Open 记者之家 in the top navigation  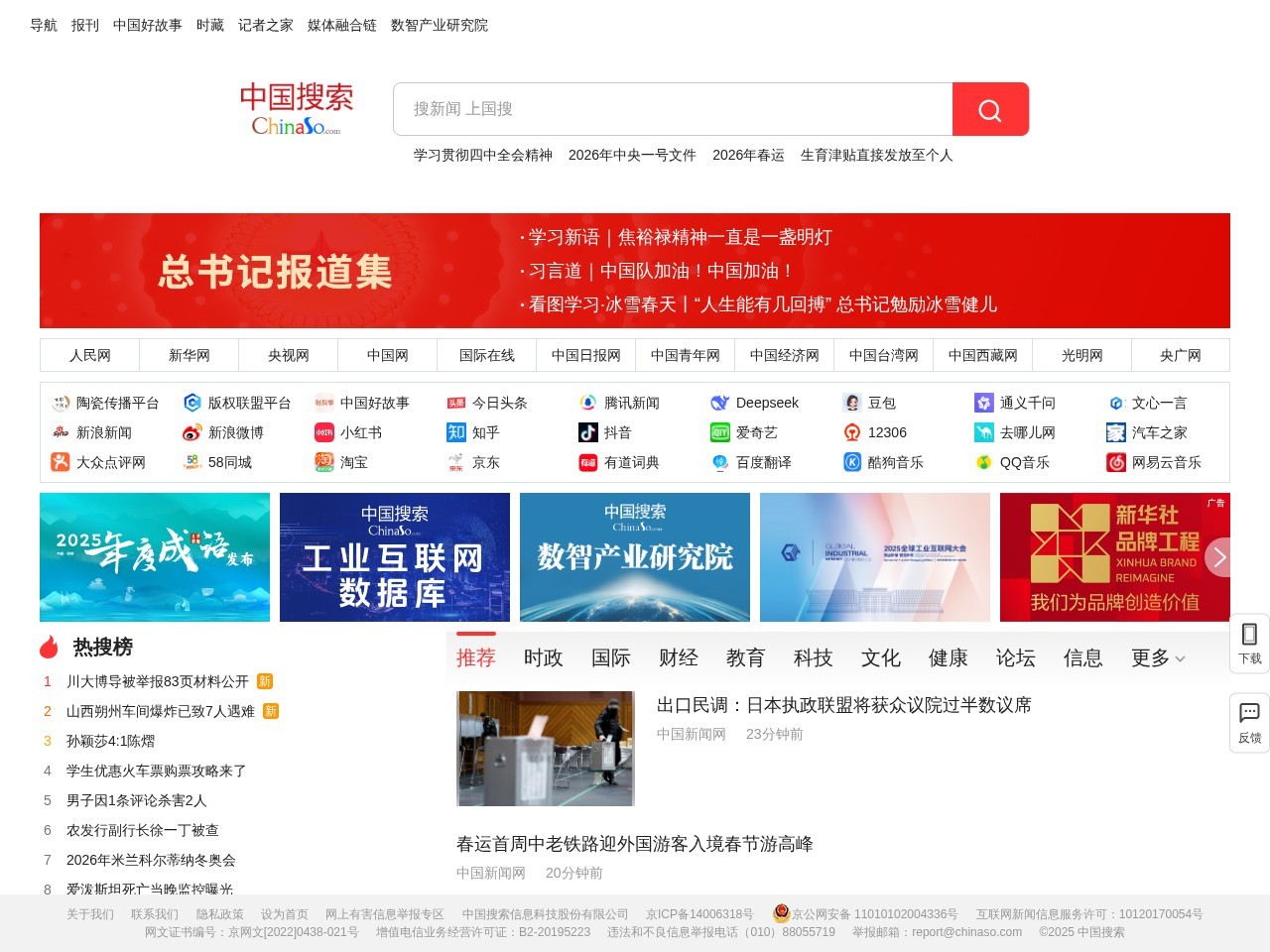tap(265, 25)
